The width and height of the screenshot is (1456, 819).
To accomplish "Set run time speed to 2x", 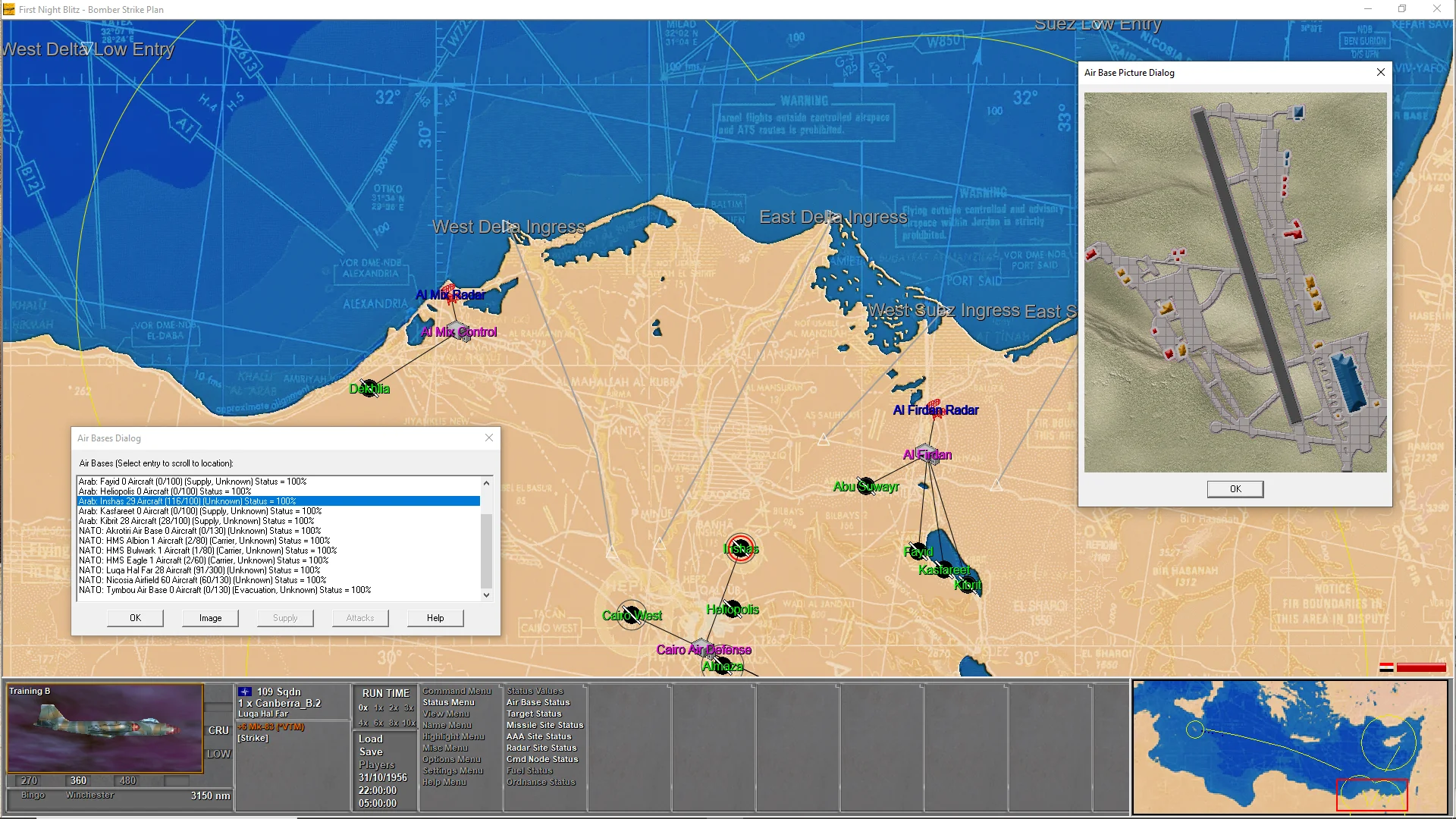I will click(x=394, y=708).
